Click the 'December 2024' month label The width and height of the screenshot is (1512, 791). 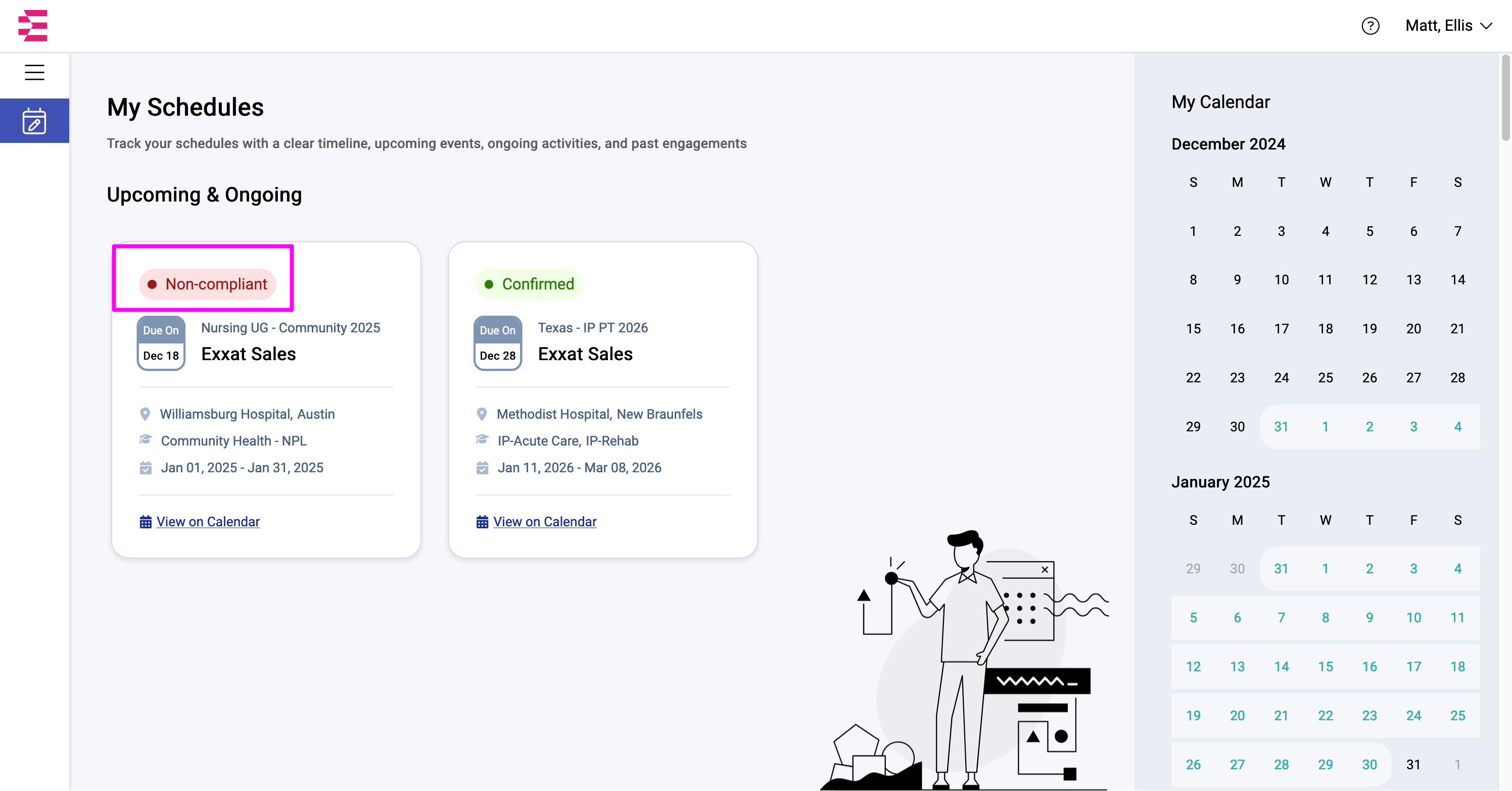1228,144
